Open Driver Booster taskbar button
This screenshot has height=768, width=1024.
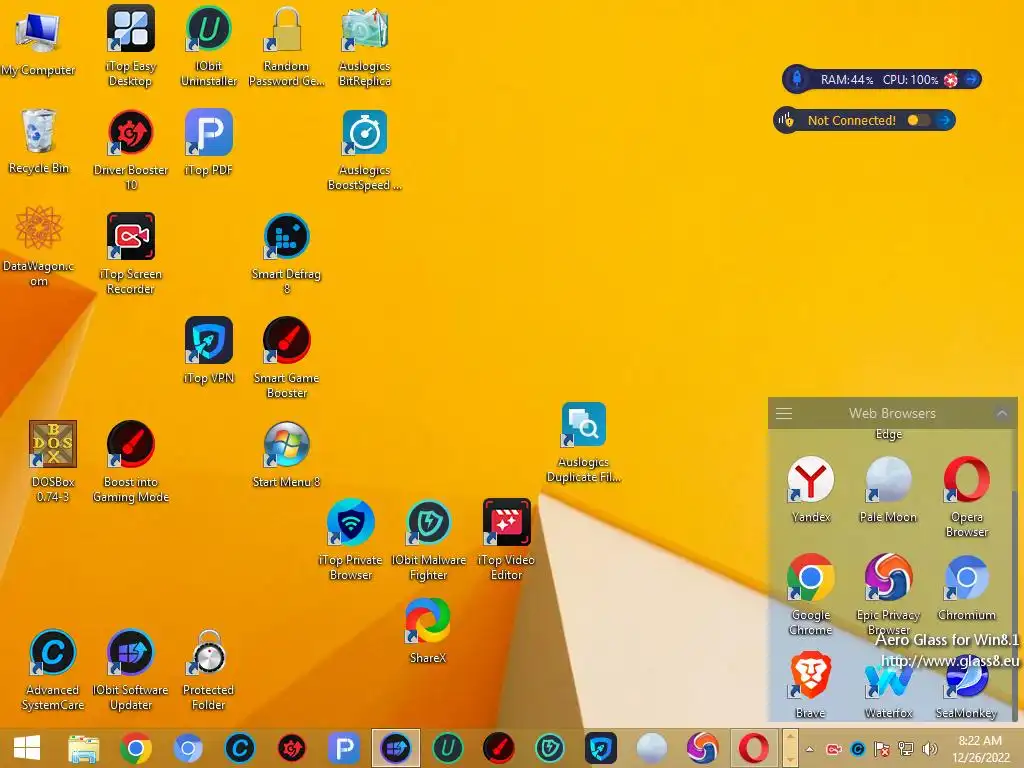pyautogui.click(x=291, y=748)
